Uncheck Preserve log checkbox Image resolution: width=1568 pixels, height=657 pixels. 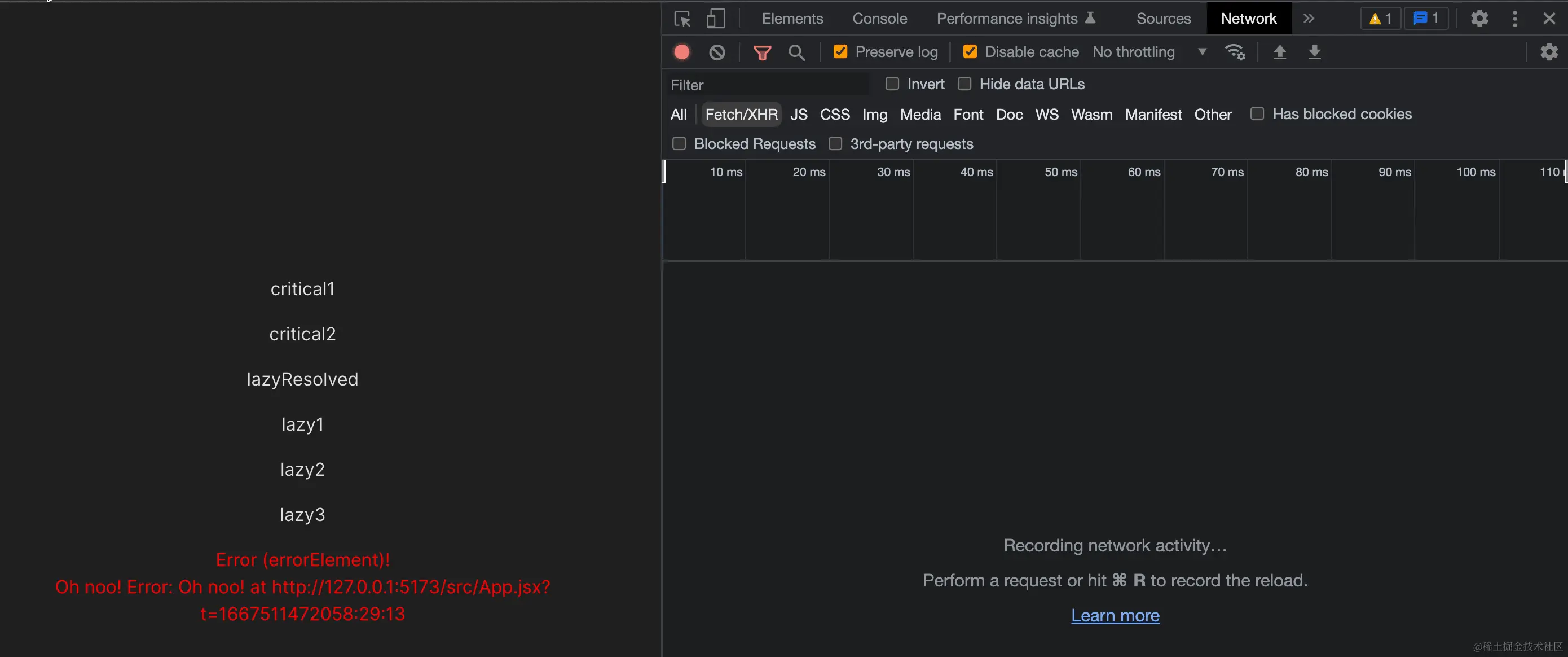840,52
